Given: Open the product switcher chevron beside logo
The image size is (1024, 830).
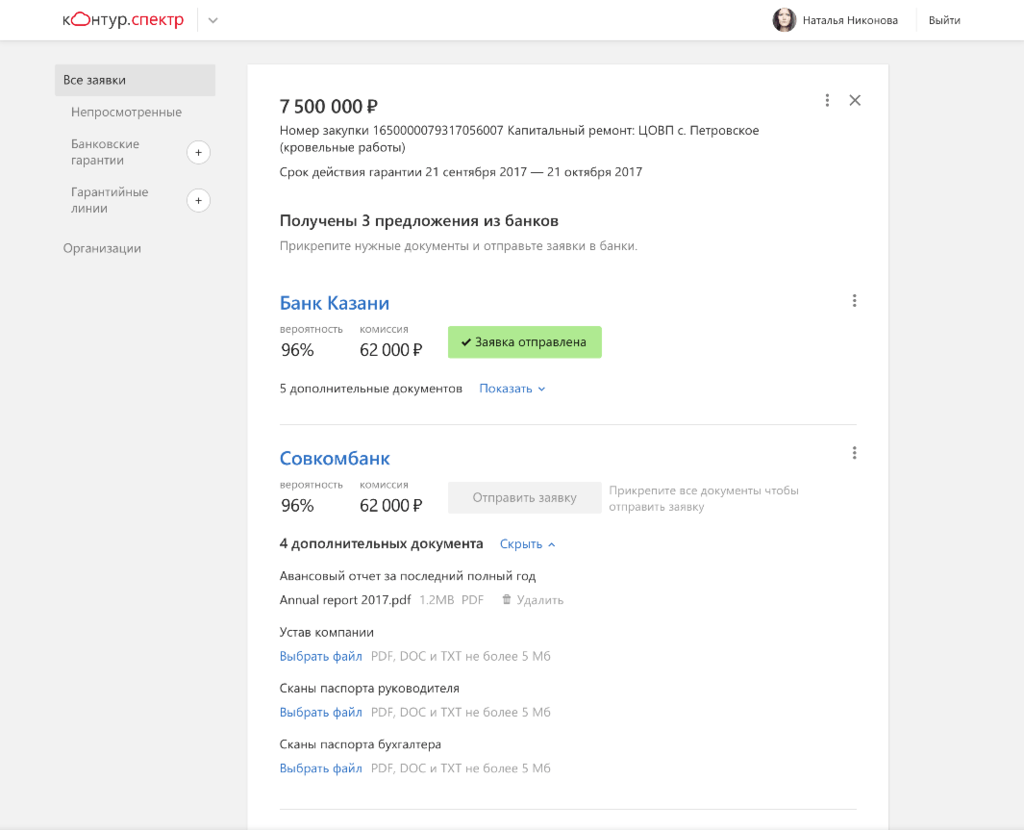Looking at the screenshot, I should [213, 20].
